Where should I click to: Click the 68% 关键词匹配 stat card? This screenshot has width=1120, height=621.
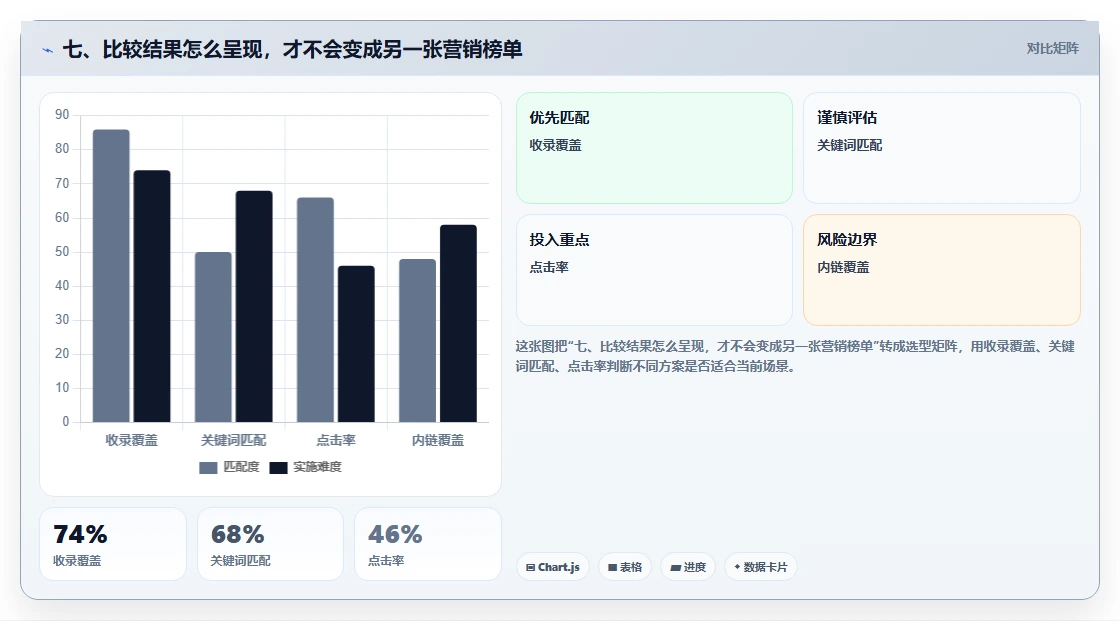click(x=270, y=544)
